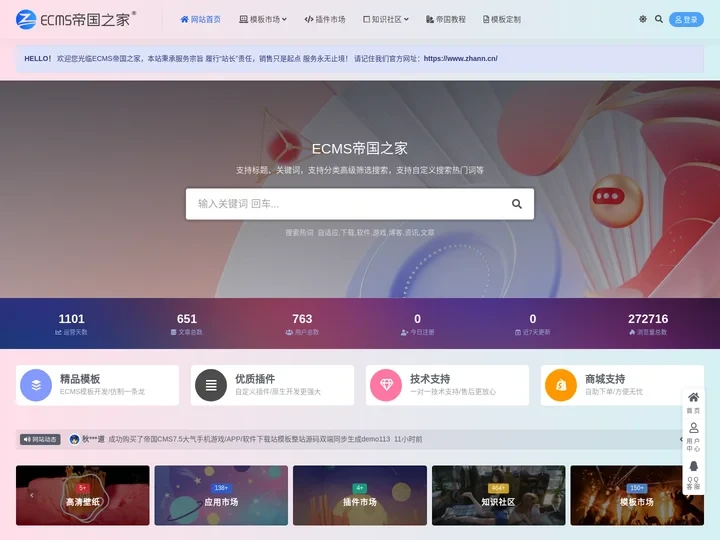This screenshot has height=540, width=720.
Task: Click the HELLO! announcement text
Action: (38, 58)
